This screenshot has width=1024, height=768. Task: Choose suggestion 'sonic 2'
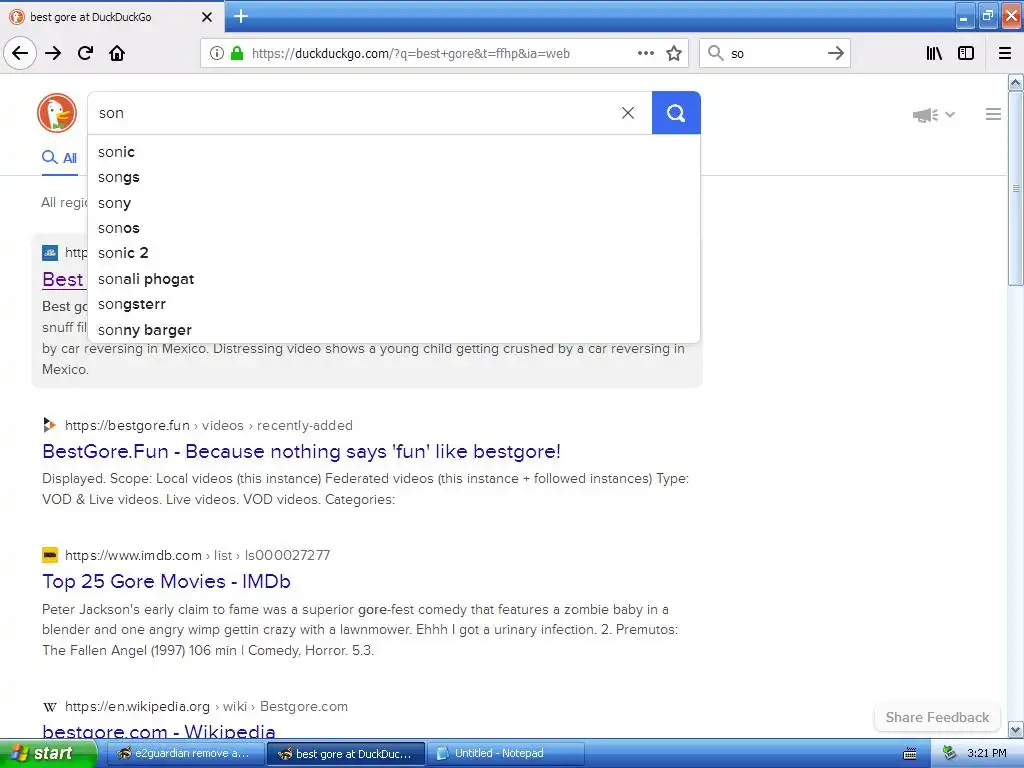tap(394, 253)
